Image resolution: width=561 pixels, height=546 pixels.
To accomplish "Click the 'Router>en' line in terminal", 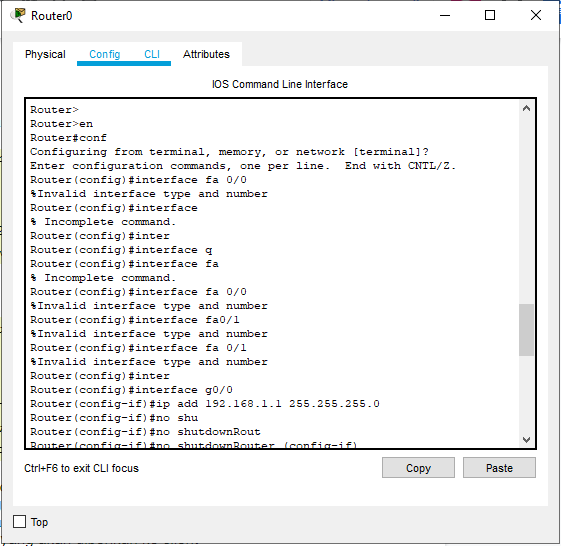I will click(x=62, y=124).
